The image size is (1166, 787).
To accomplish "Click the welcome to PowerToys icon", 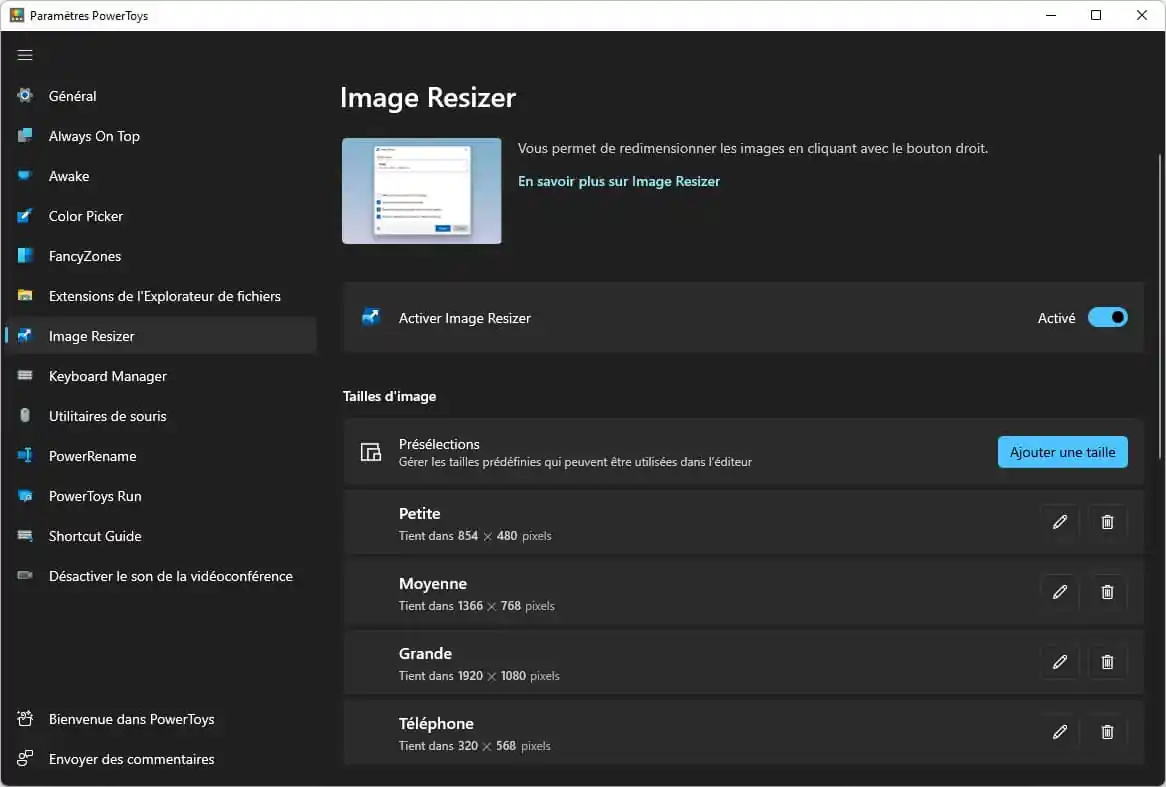I will 25,719.
